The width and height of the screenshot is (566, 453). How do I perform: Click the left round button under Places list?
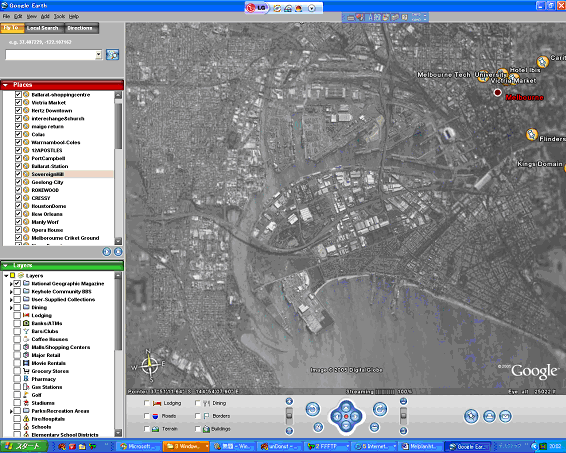click(106, 252)
